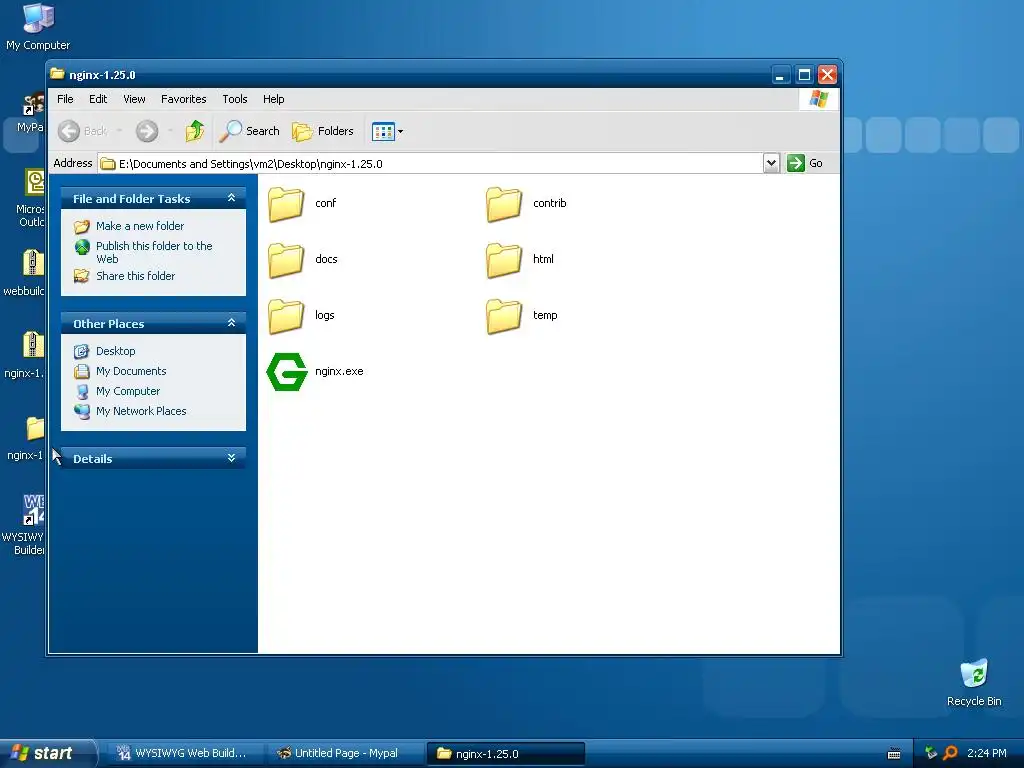Click the magnifier icon in system tray
The width and height of the screenshot is (1024, 768).
950,753
